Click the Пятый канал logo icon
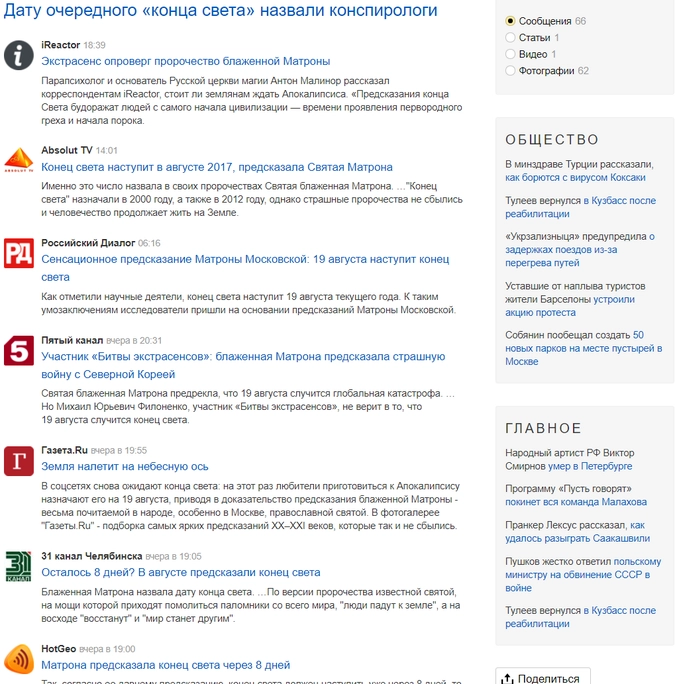 [19, 351]
